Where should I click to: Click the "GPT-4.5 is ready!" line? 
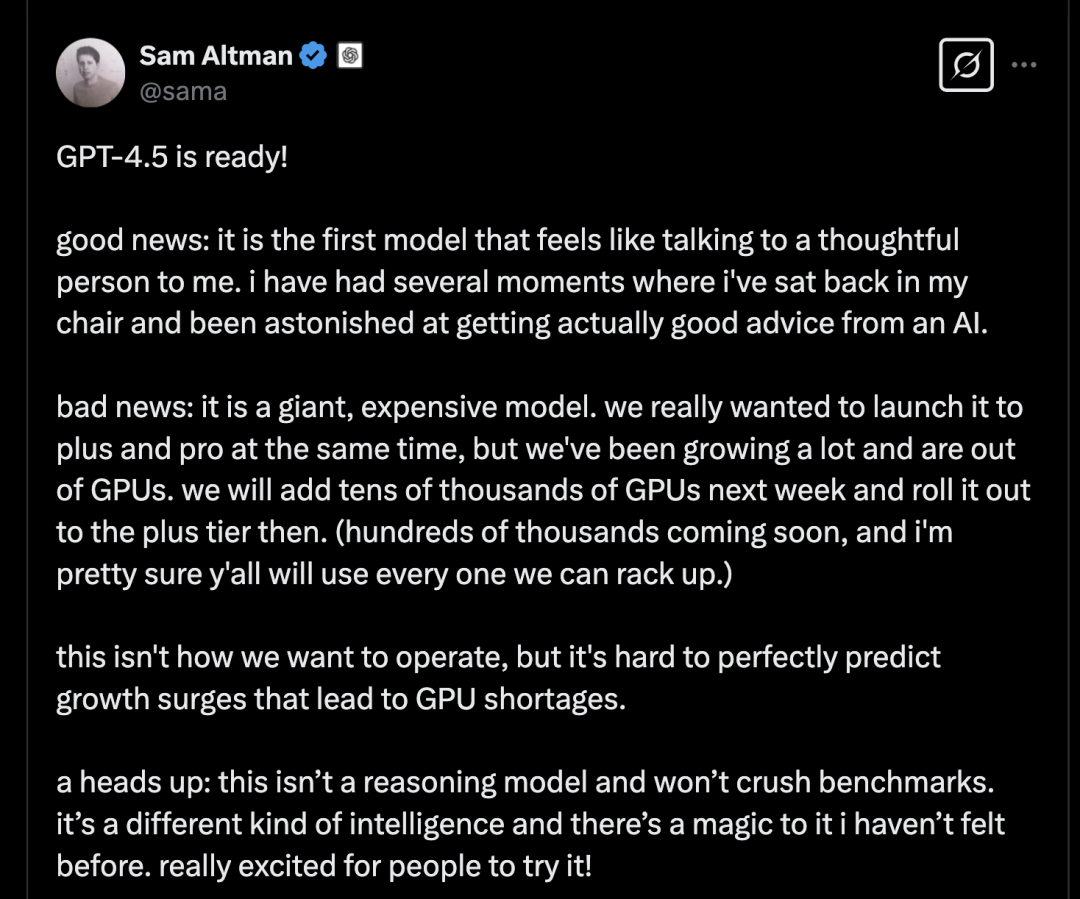[171, 157]
